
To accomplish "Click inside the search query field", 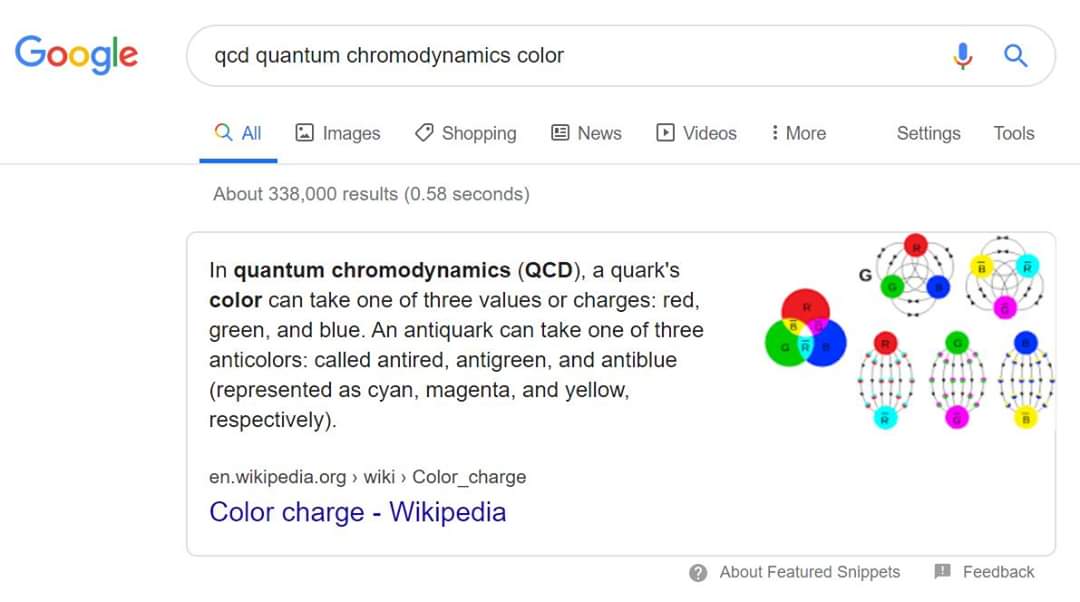I will point(560,56).
